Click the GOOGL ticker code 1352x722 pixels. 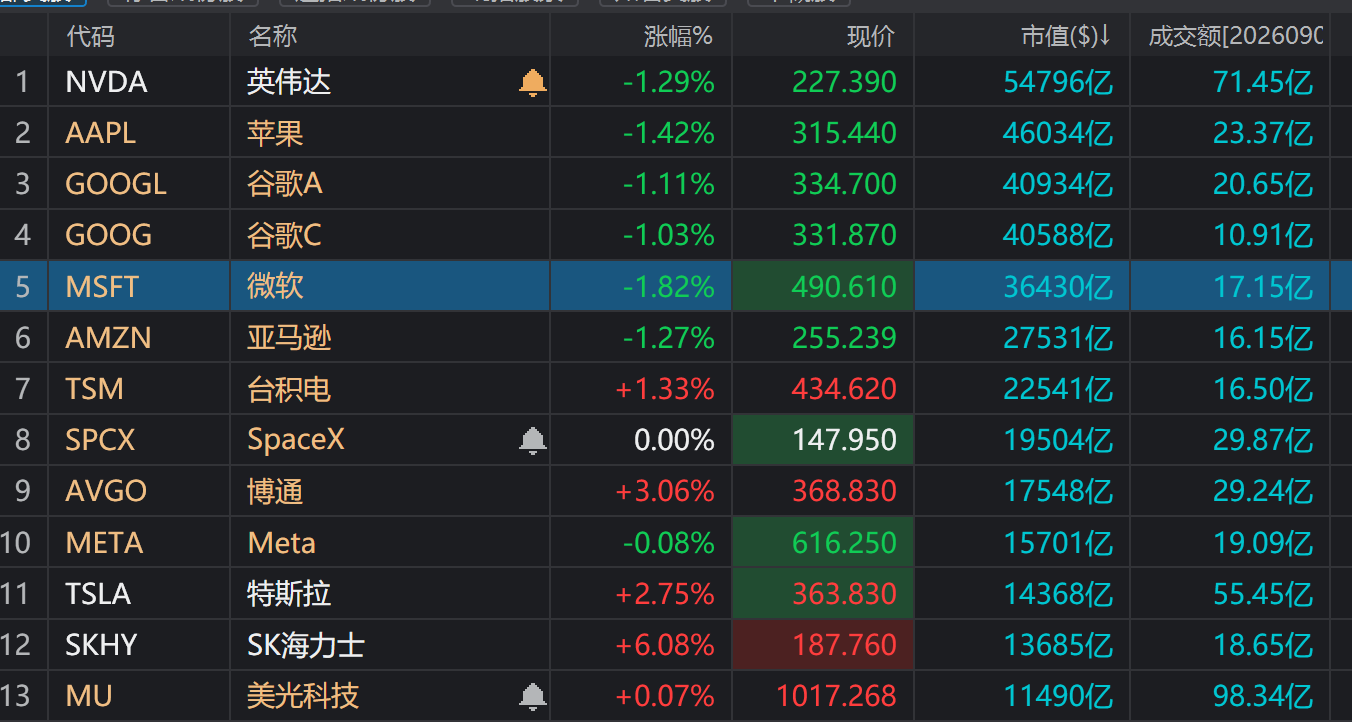pyautogui.click(x=116, y=184)
